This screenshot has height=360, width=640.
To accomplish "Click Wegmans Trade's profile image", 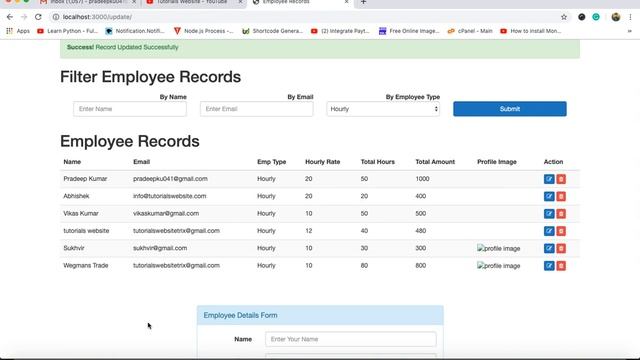I will pyautogui.click(x=498, y=266).
